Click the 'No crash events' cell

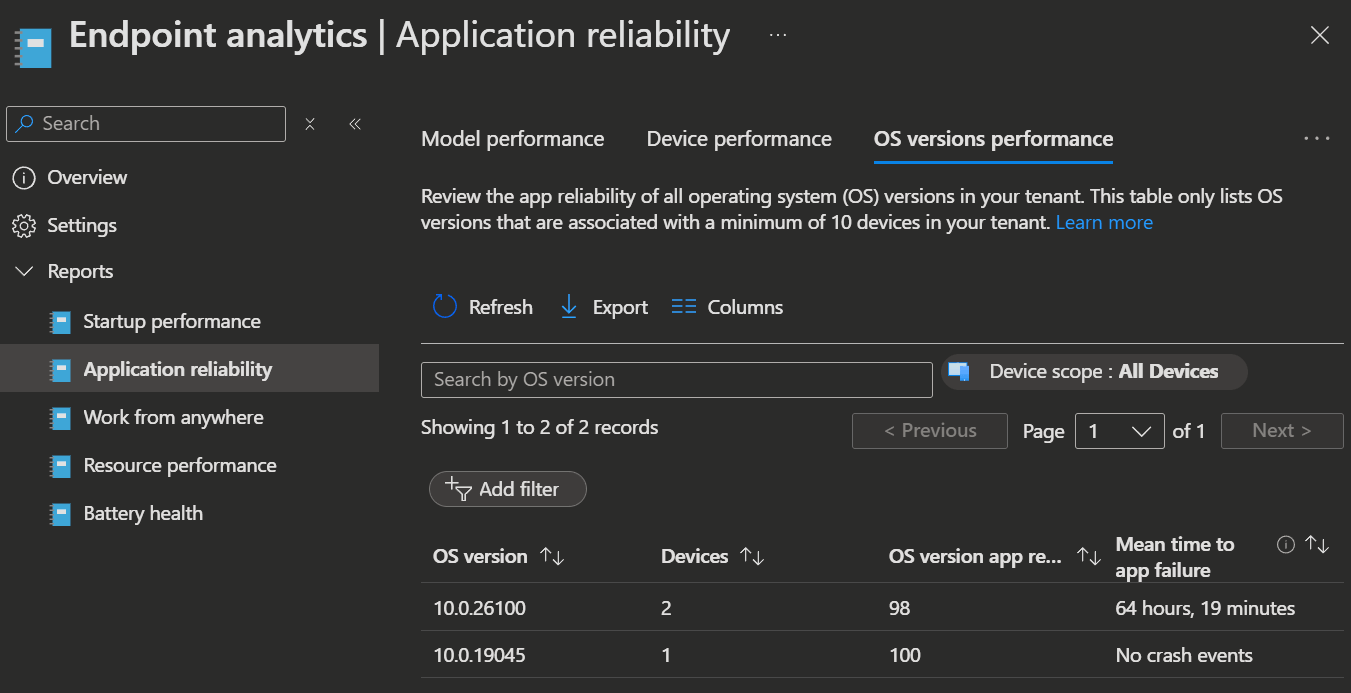[1184, 656]
